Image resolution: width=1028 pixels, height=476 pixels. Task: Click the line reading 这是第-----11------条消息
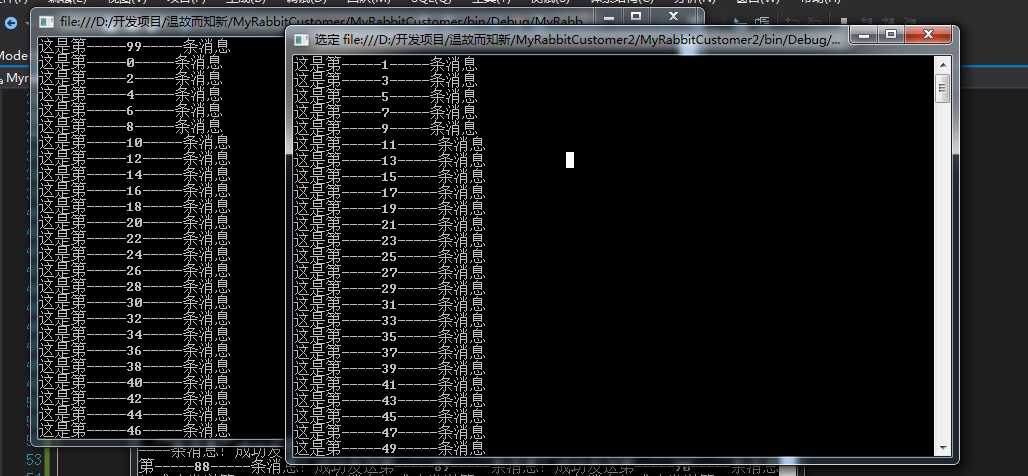click(389, 144)
